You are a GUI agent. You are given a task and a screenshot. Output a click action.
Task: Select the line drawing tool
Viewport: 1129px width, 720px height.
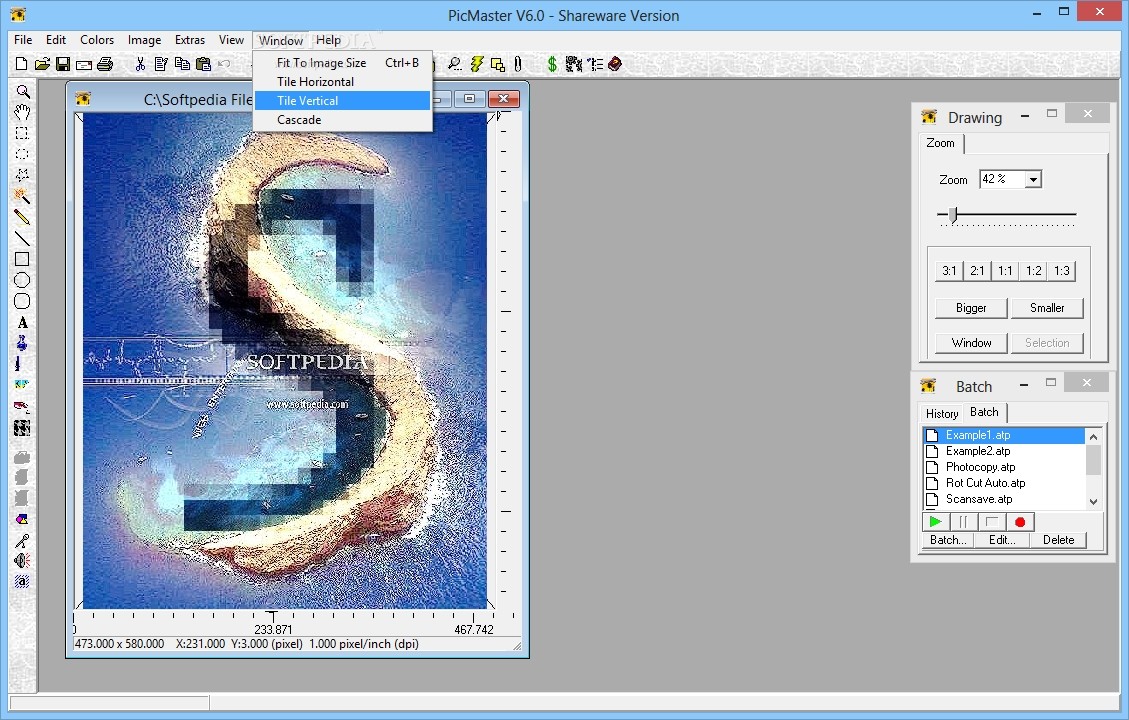click(22, 238)
